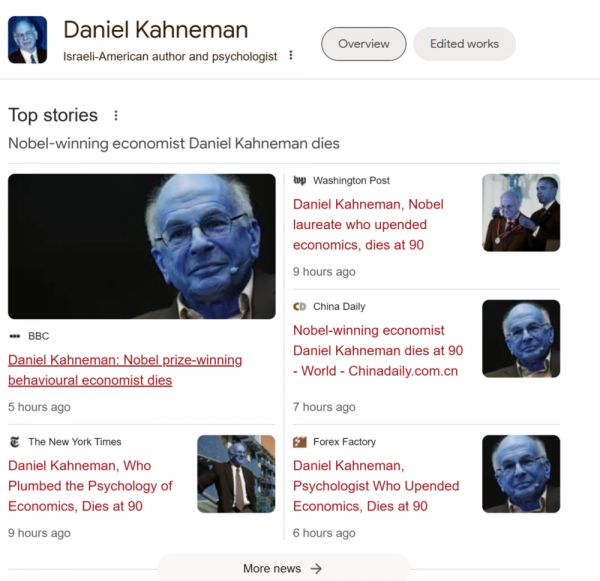The height and width of the screenshot is (581, 600).
Task: Click the Washington Post medal ceremony thumbnail
Action: tap(521, 213)
